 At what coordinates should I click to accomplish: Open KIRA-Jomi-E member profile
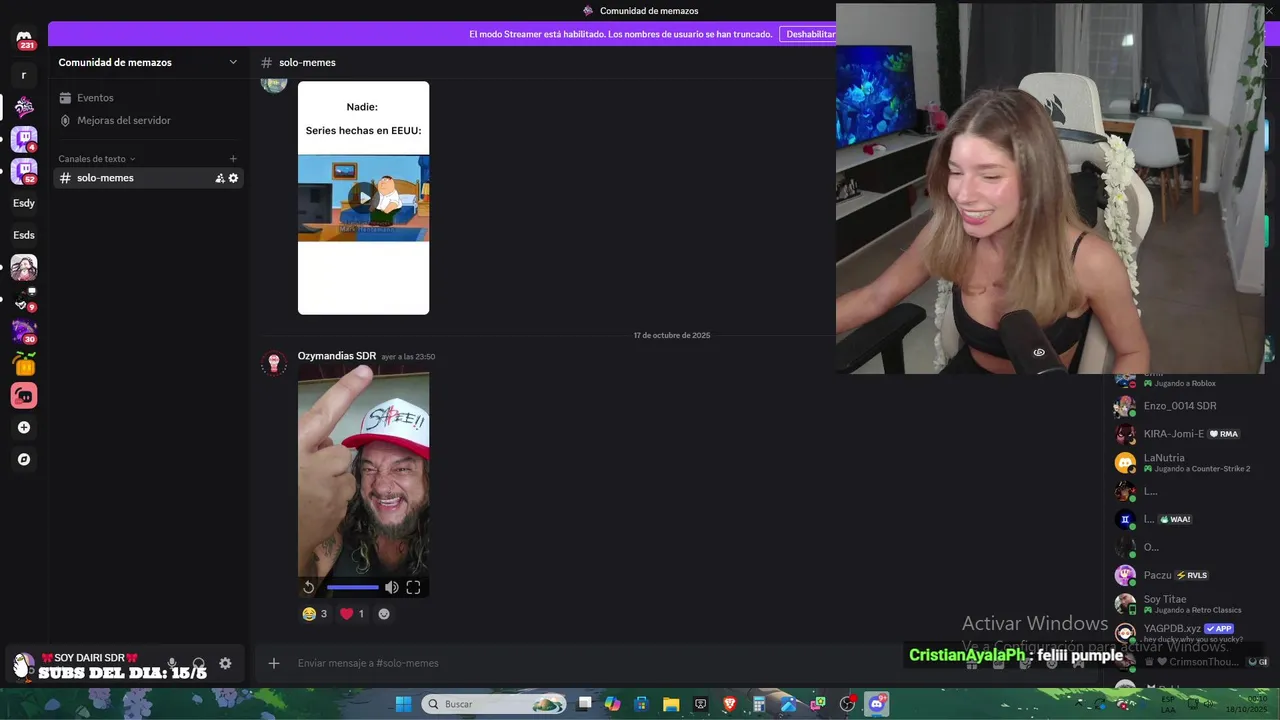1190,434
